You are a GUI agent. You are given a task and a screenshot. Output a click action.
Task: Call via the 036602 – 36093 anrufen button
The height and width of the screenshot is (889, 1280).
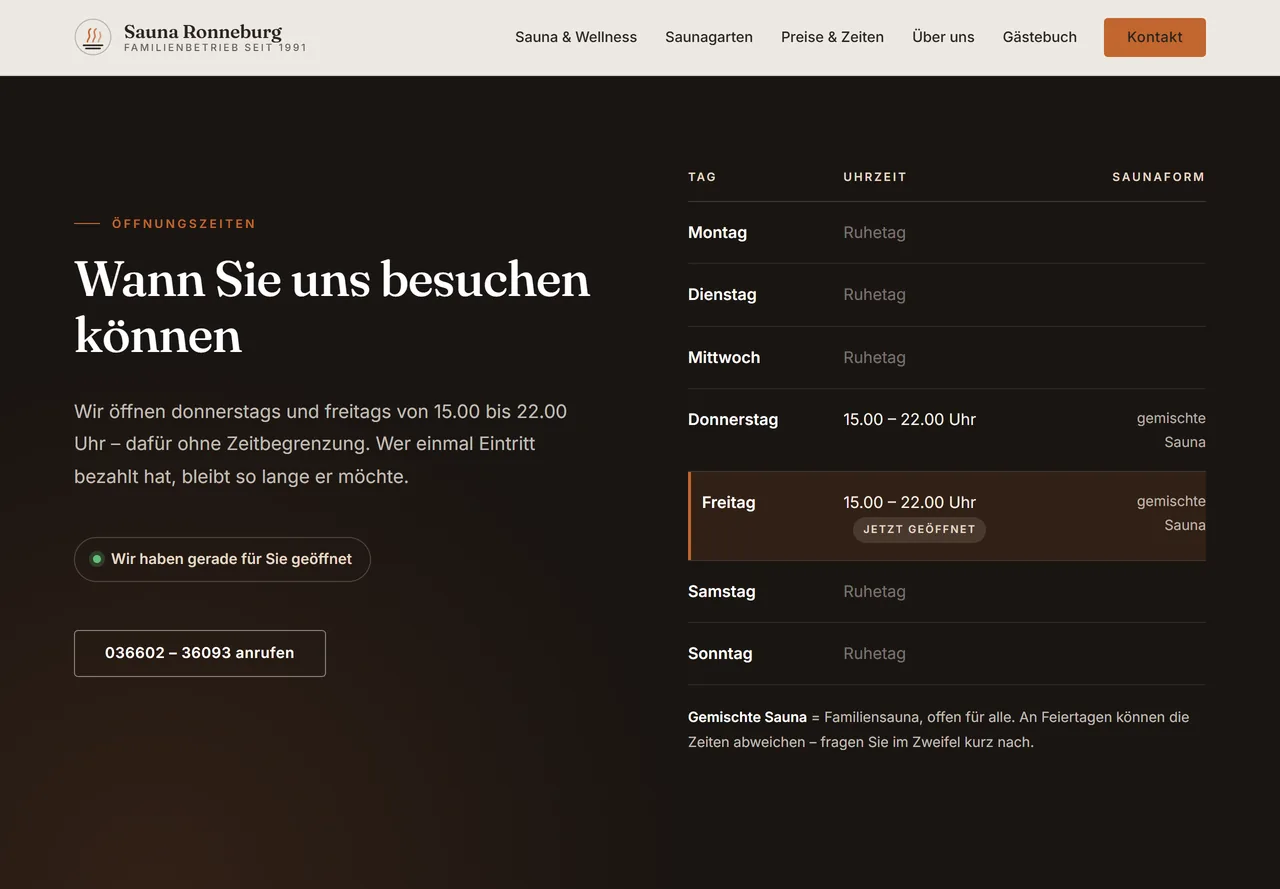click(200, 653)
